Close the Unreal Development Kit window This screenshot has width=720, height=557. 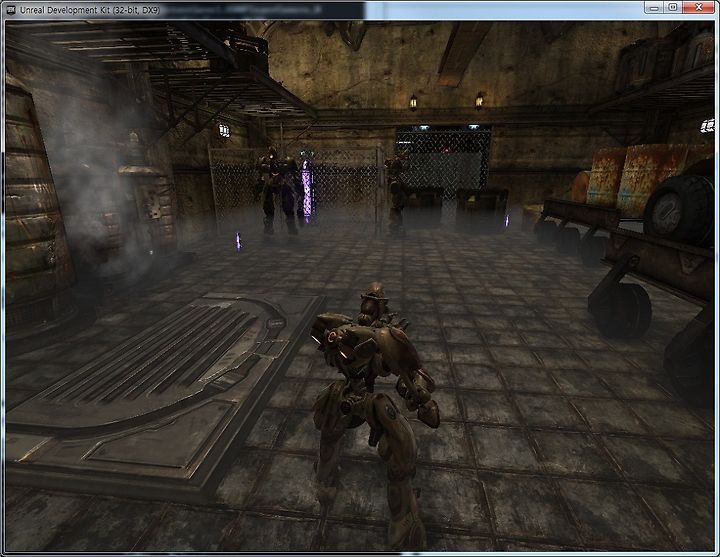pos(698,7)
